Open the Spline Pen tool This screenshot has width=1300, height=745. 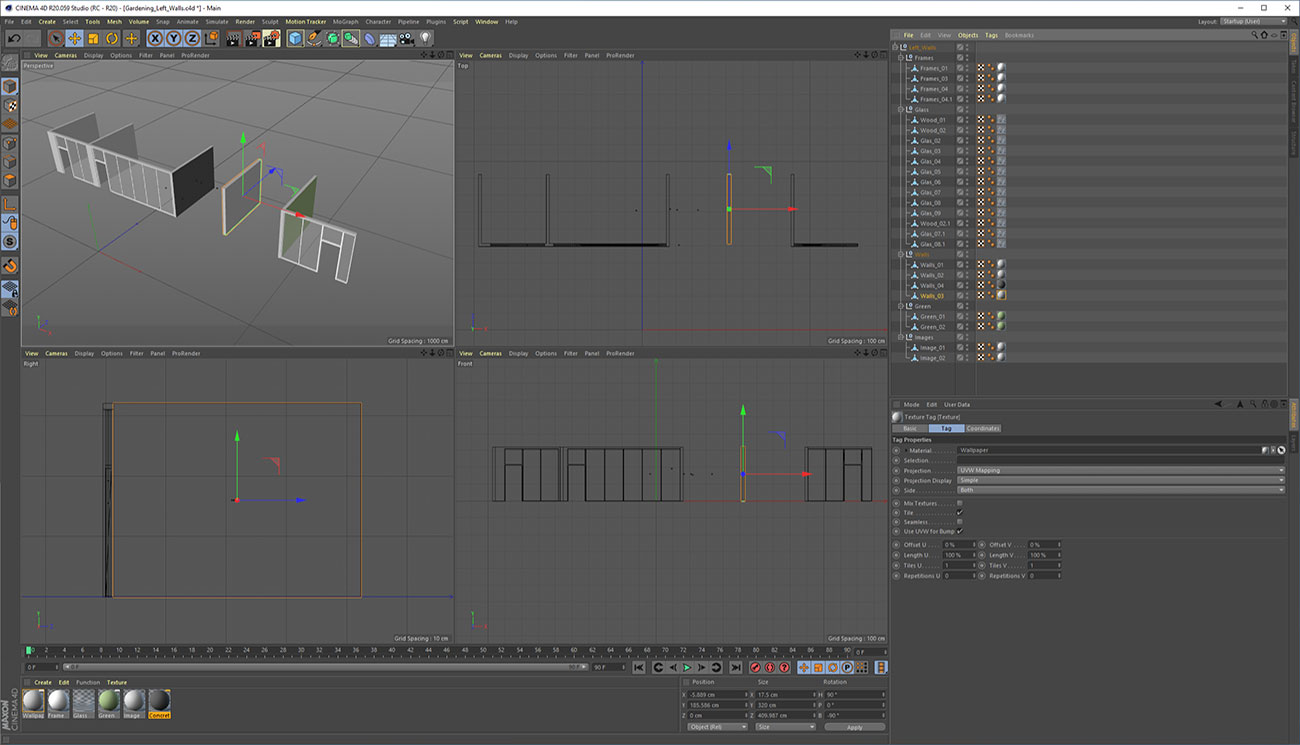(314, 38)
